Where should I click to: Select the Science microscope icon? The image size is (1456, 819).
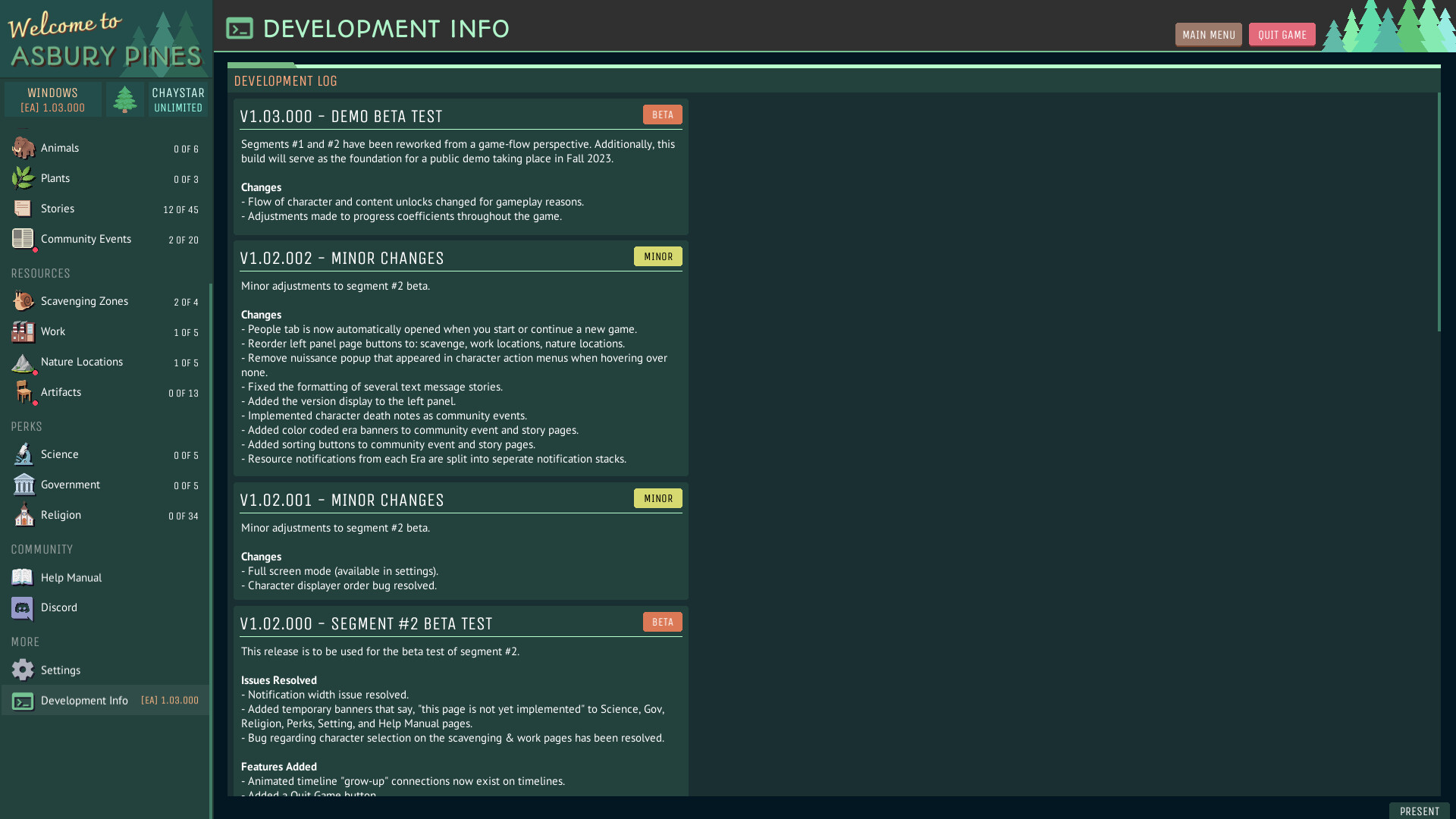(x=23, y=454)
